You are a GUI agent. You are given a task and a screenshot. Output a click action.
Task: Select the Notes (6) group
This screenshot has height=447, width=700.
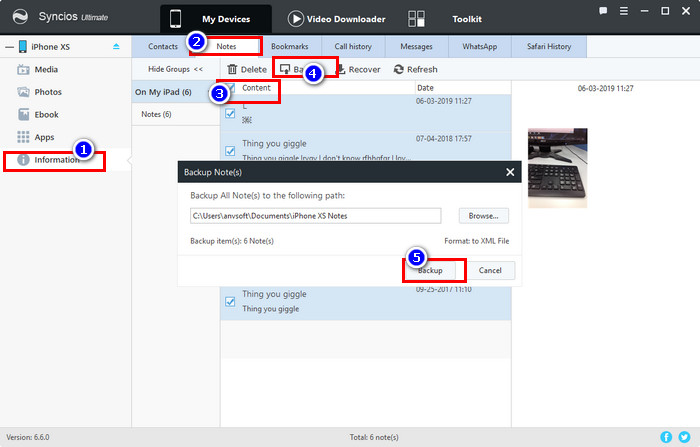tap(176, 114)
